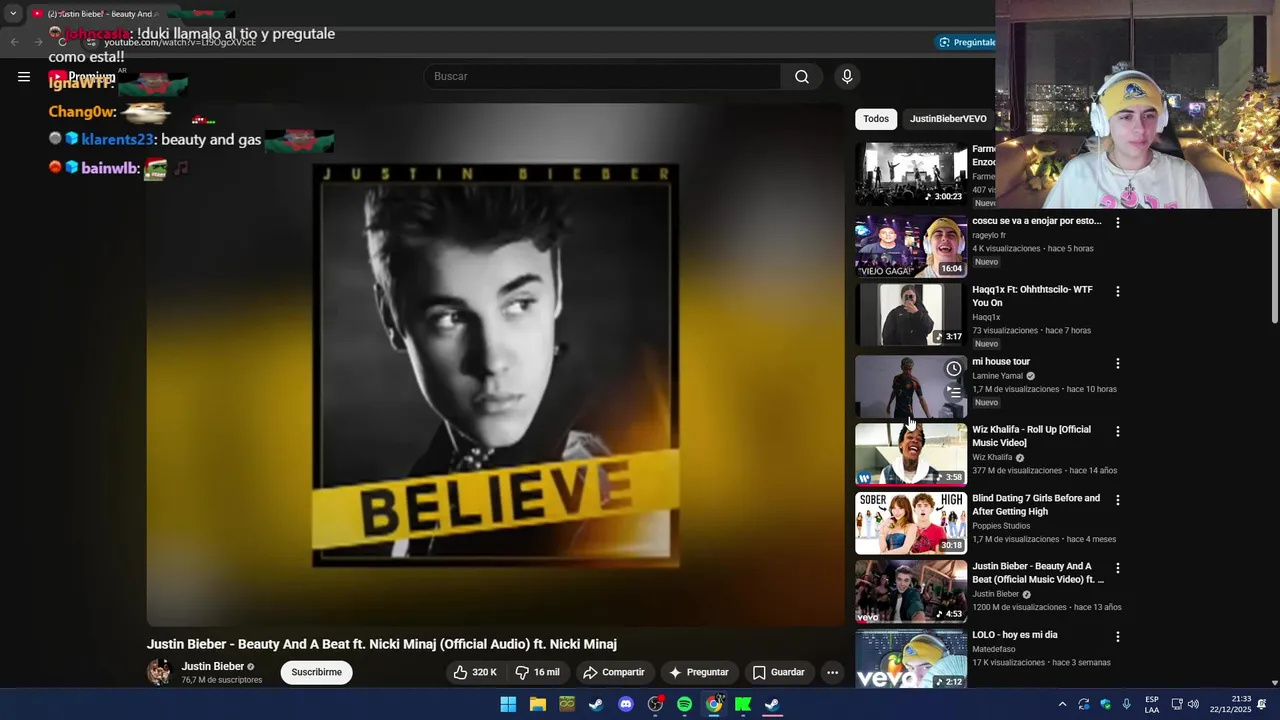Add 'mi house tour' to queue icon

[x=954, y=393]
